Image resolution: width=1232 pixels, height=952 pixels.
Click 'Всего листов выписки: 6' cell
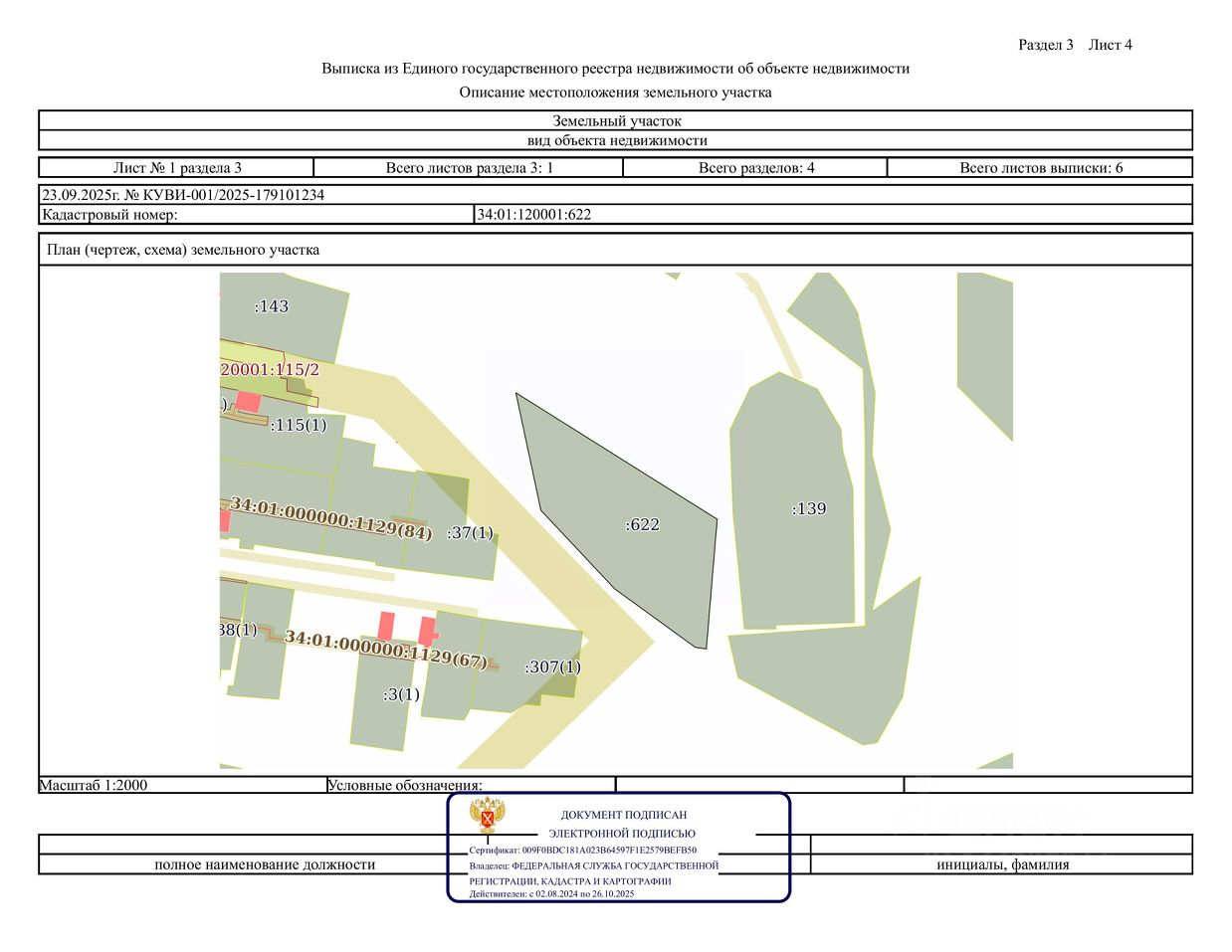click(1040, 167)
